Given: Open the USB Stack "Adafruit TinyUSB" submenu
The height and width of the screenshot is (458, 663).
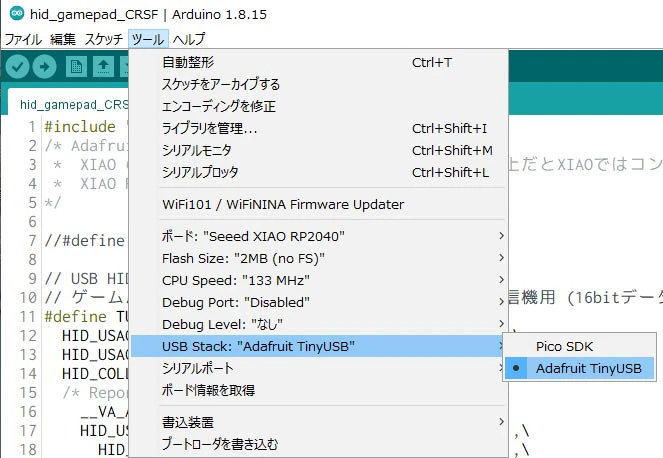Looking at the screenshot, I should [x=318, y=346].
